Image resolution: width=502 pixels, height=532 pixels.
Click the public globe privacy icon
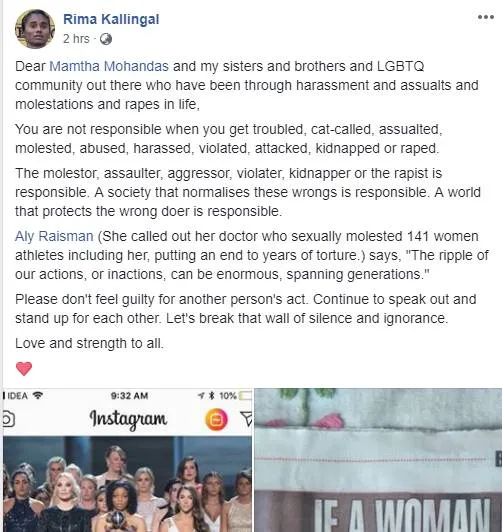106,39
